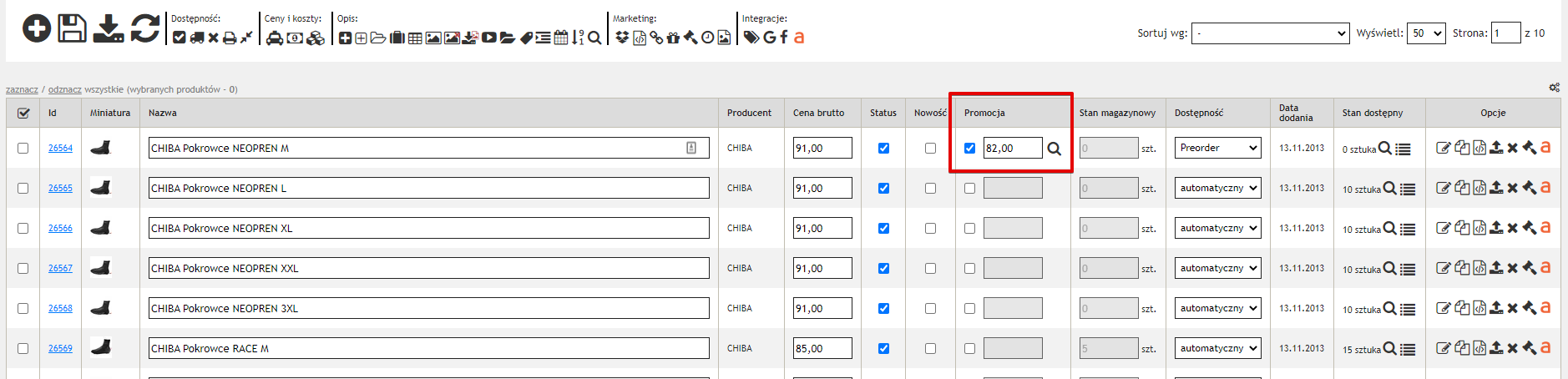Viewport: 1568px width, 379px height.
Task: Click the gift icon under Marketing
Action: pyautogui.click(x=673, y=38)
